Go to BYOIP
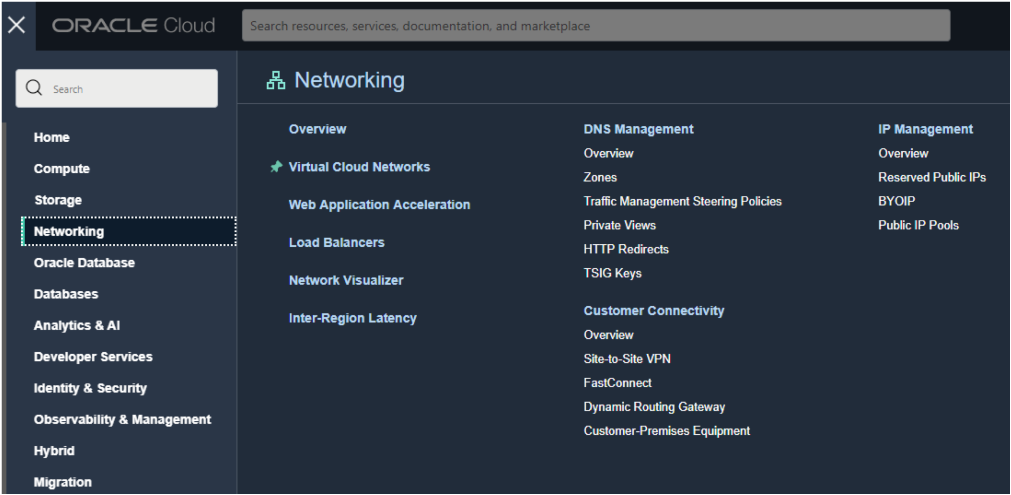The width and height of the screenshot is (1011, 495). point(896,201)
